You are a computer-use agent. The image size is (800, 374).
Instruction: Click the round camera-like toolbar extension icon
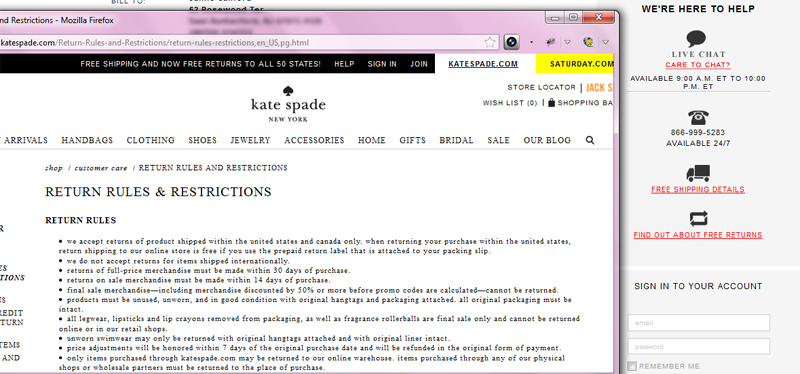(512, 42)
